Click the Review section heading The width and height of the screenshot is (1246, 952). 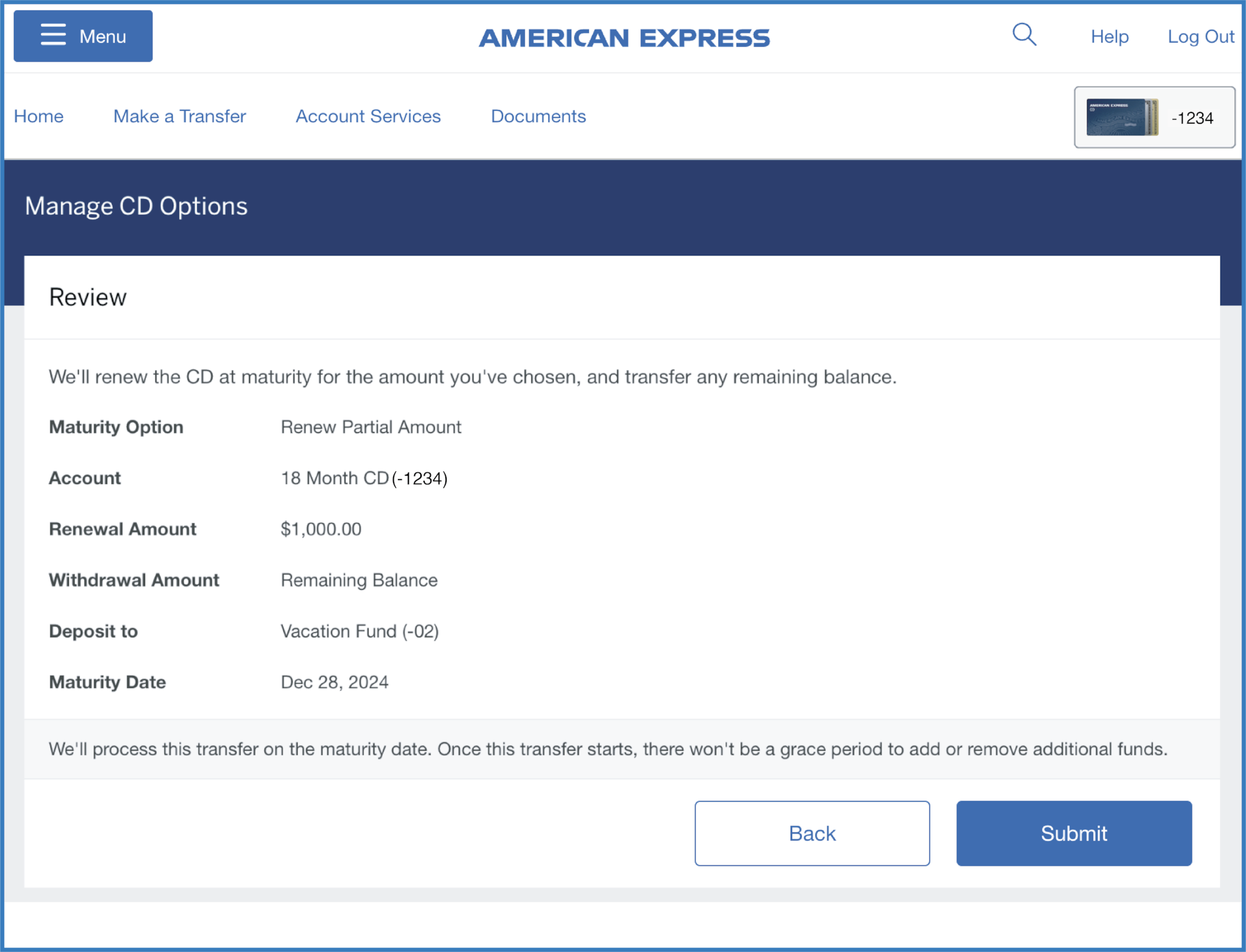(x=88, y=297)
